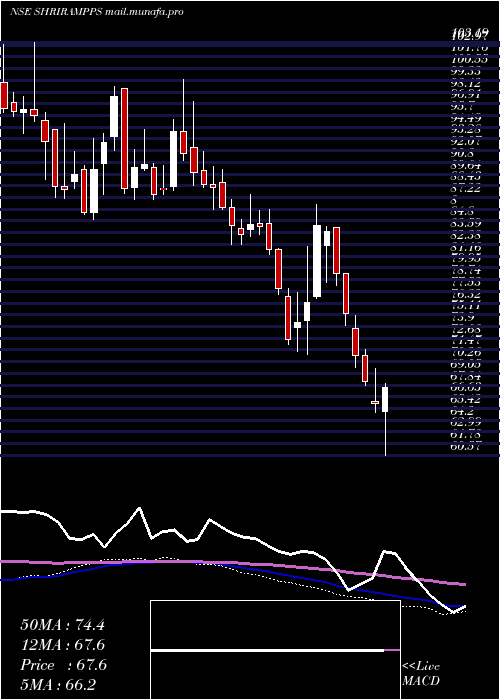Click the 87.22 price axis label
This screenshot has width=500, height=700.
466,190
